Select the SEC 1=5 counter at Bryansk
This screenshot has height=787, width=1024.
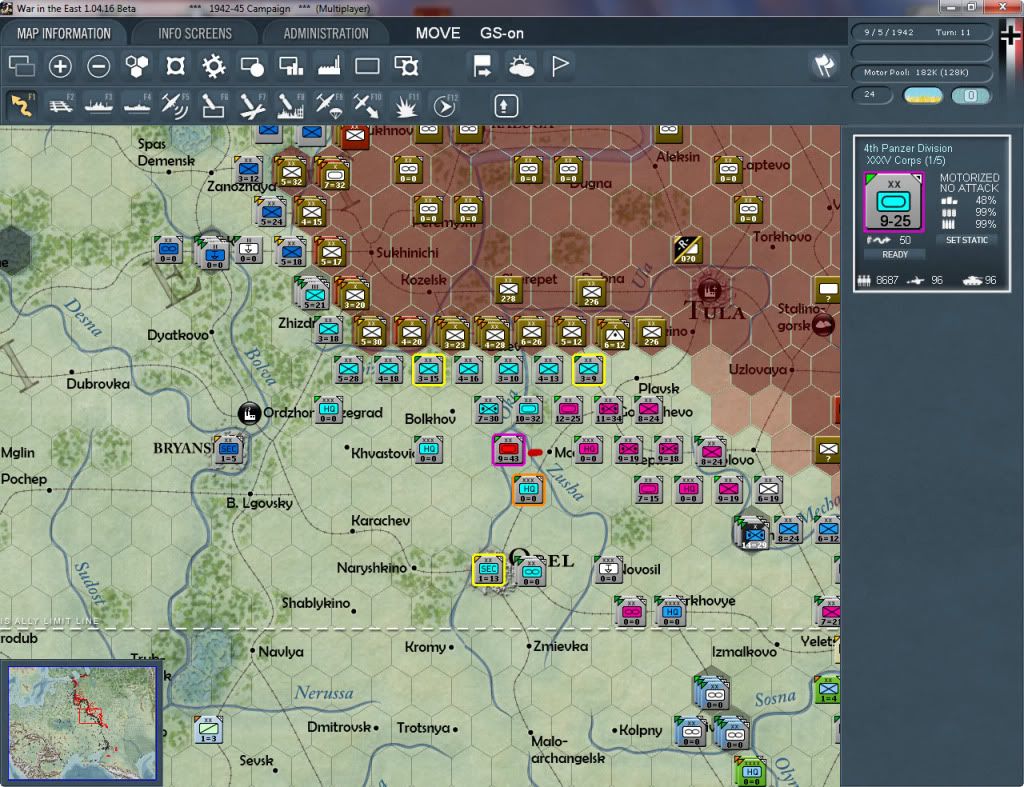[x=229, y=449]
